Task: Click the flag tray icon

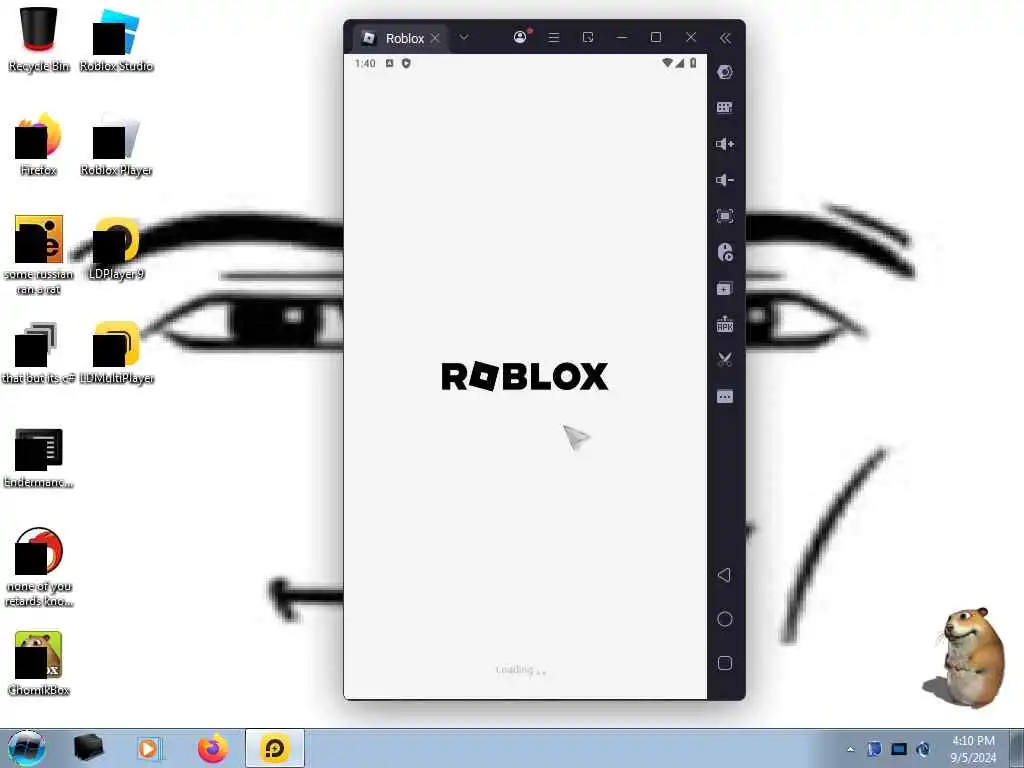Action: 874,749
